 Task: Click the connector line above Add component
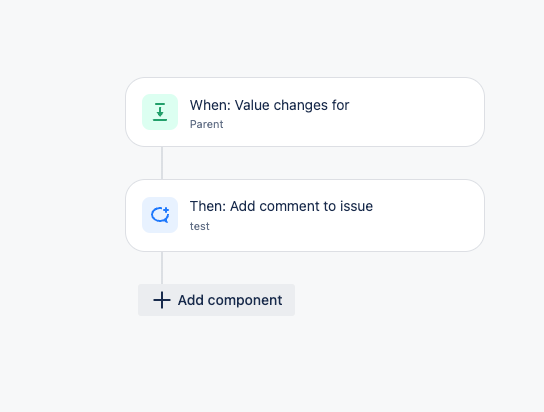tap(162, 268)
